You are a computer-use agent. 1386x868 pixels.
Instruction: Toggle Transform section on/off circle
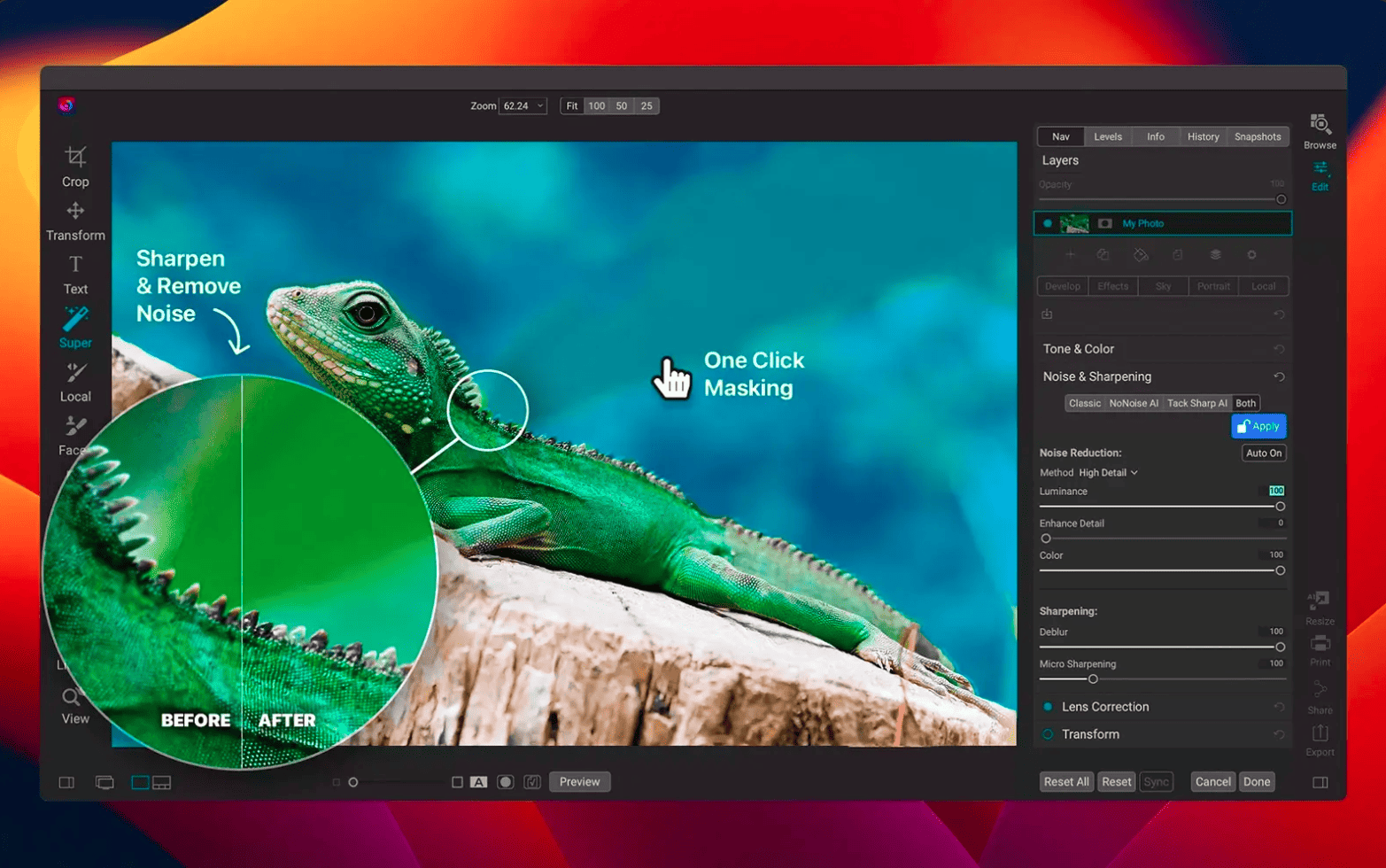click(x=1048, y=734)
